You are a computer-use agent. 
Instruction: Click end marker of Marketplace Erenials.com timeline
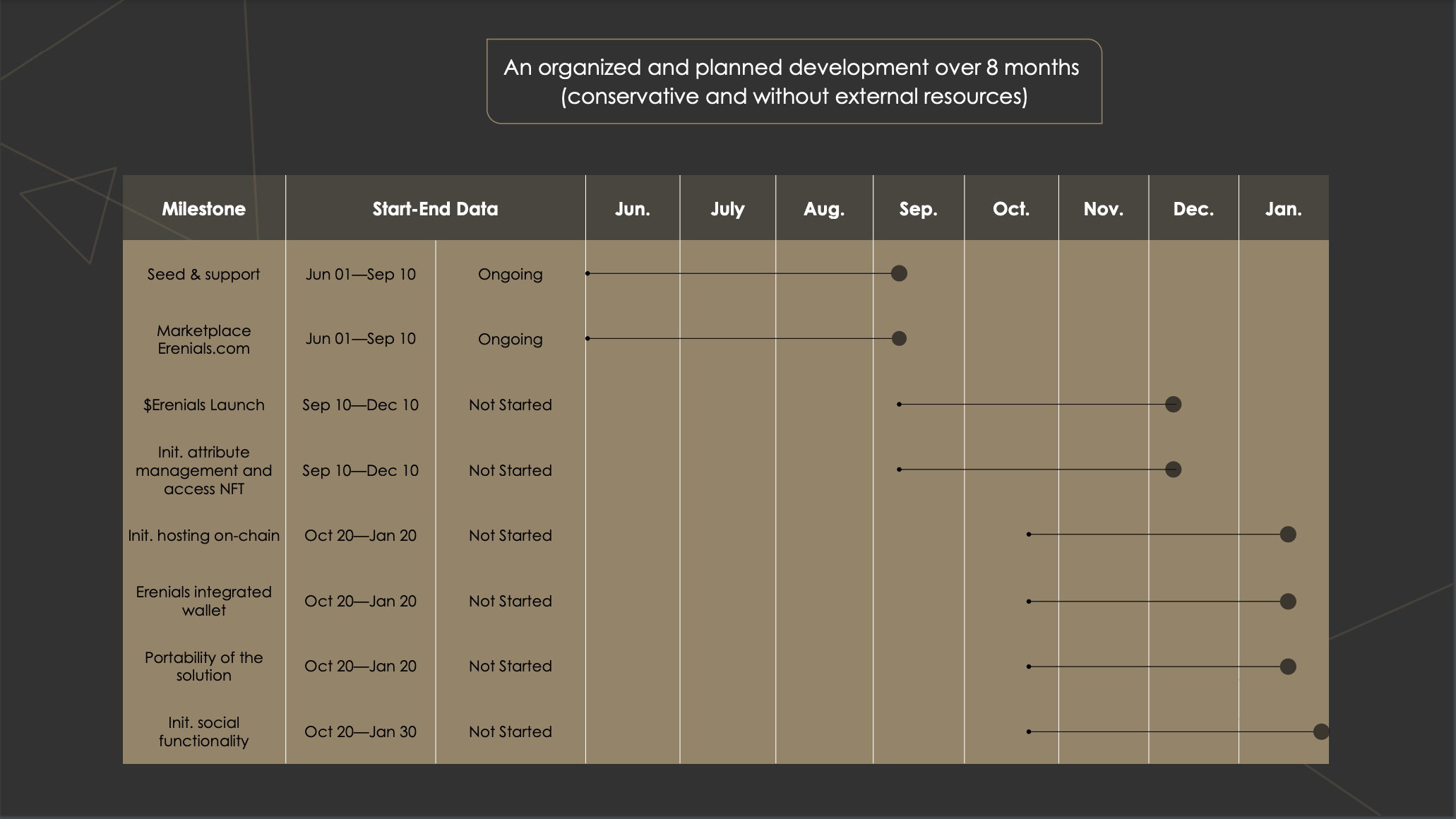tap(899, 339)
